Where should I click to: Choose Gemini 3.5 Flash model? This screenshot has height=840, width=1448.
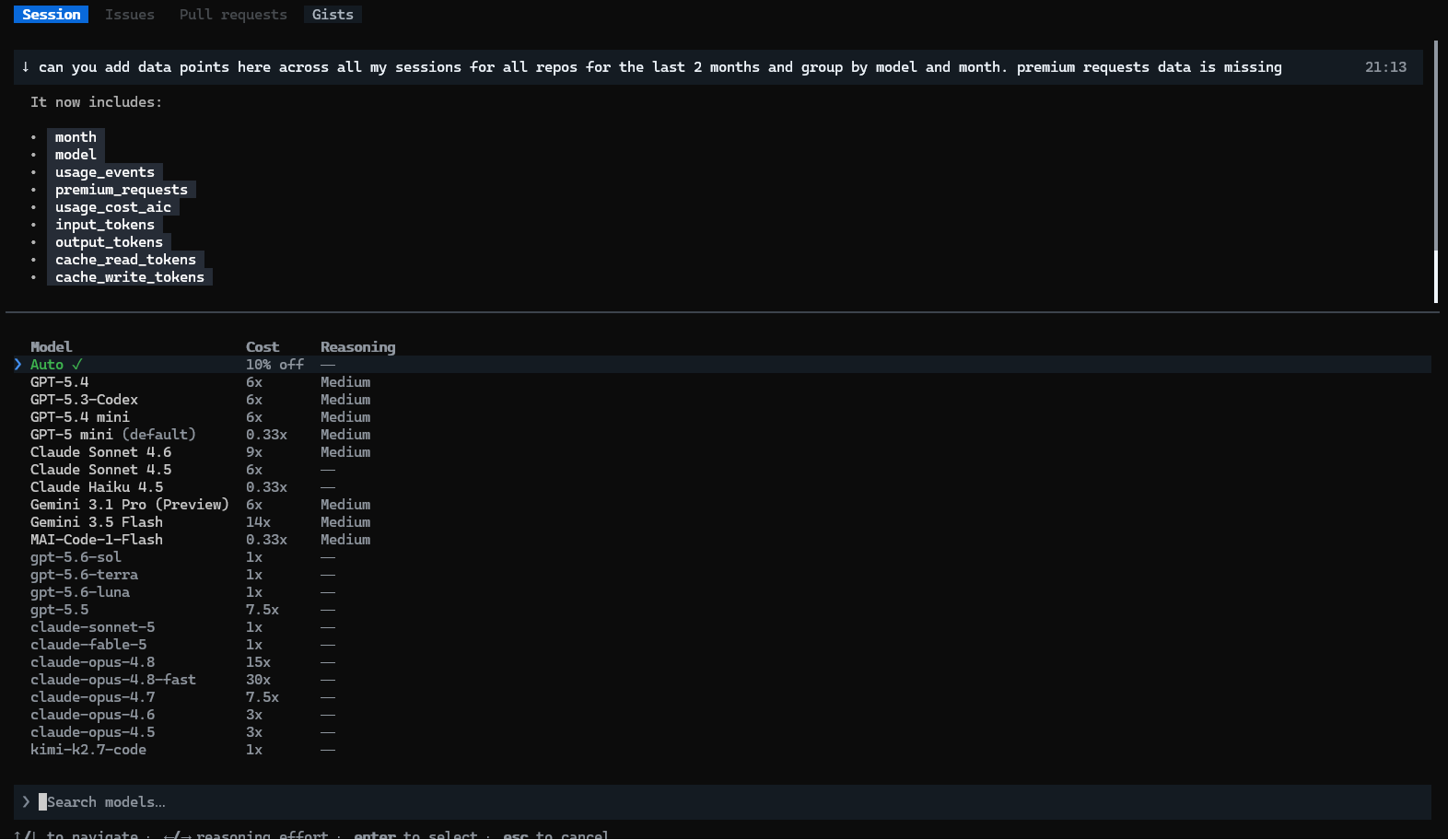point(97,522)
